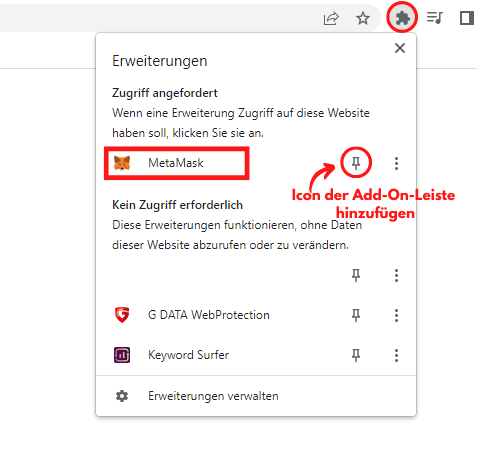Toggle the browser side panel icon
This screenshot has width=477, height=453.
(x=467, y=18)
